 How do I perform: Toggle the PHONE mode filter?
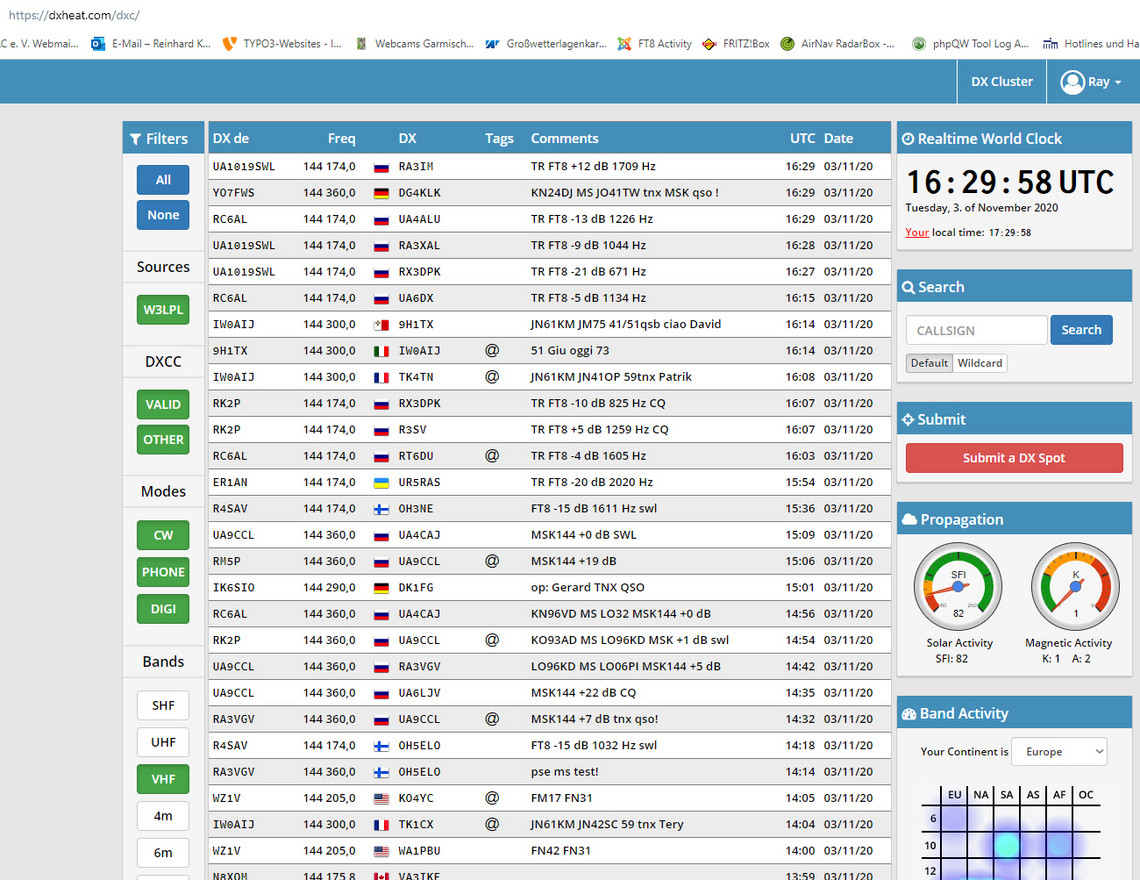(163, 572)
